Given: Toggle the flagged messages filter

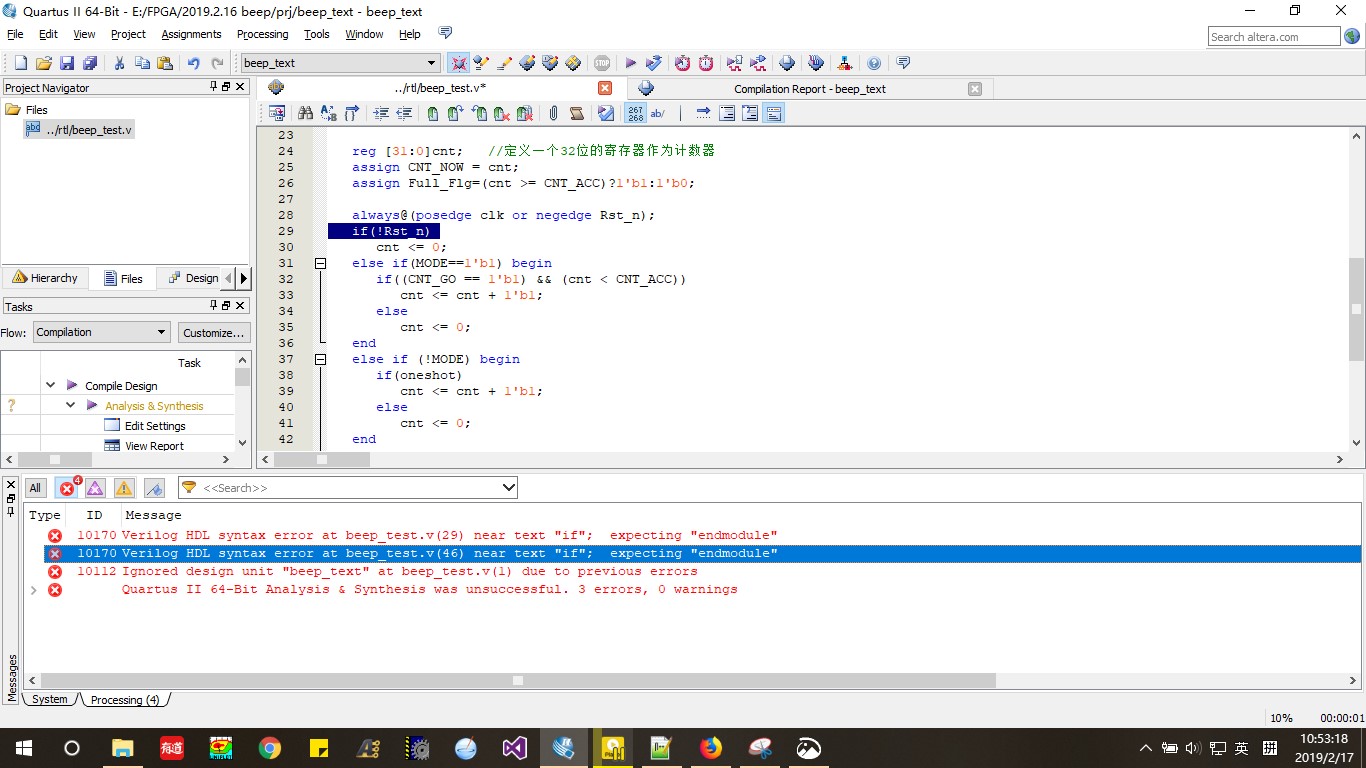Looking at the screenshot, I should click(x=154, y=488).
